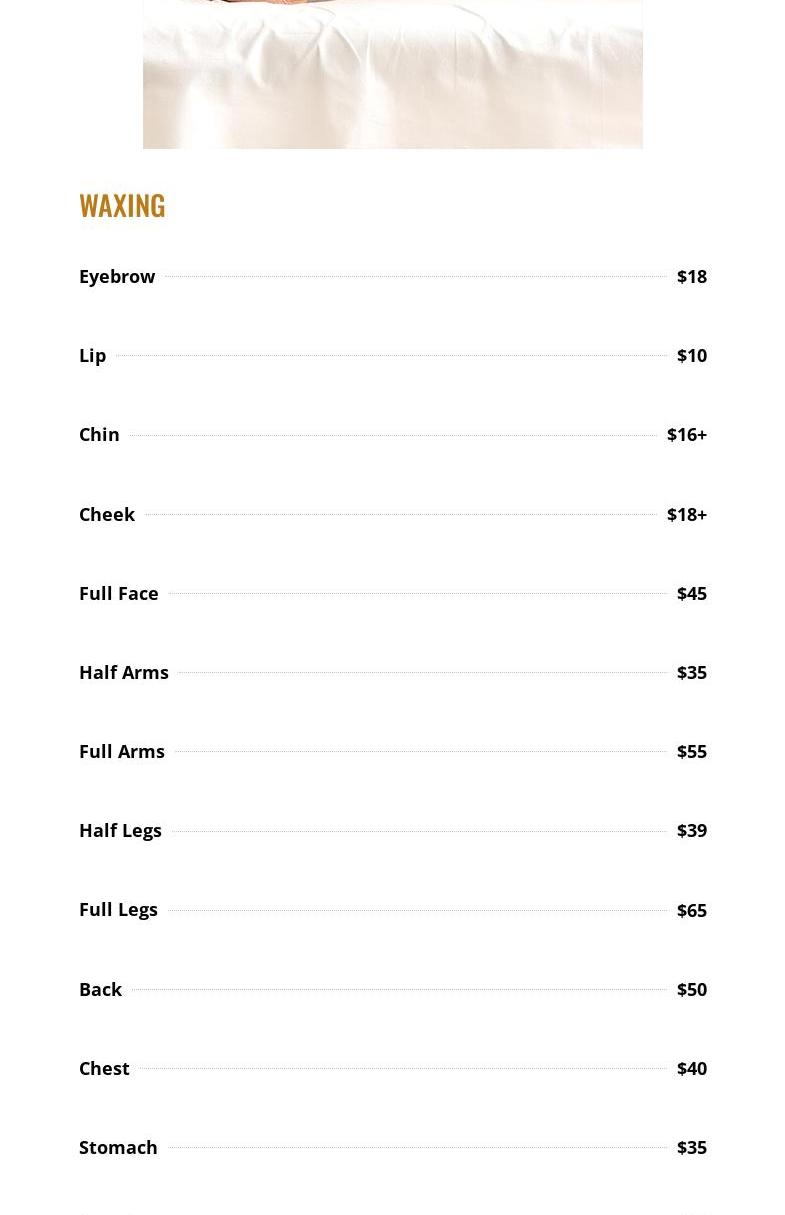Click the massage table image at top
The width and height of the screenshot is (785, 1215).
click(392, 74)
